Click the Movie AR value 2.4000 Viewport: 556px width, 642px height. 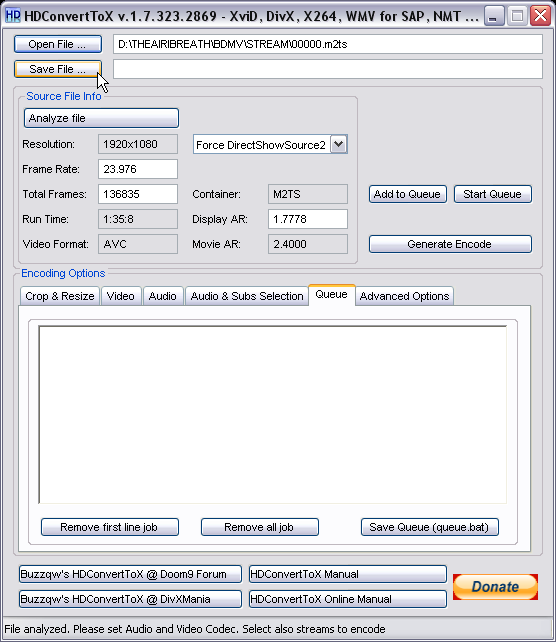pos(308,244)
